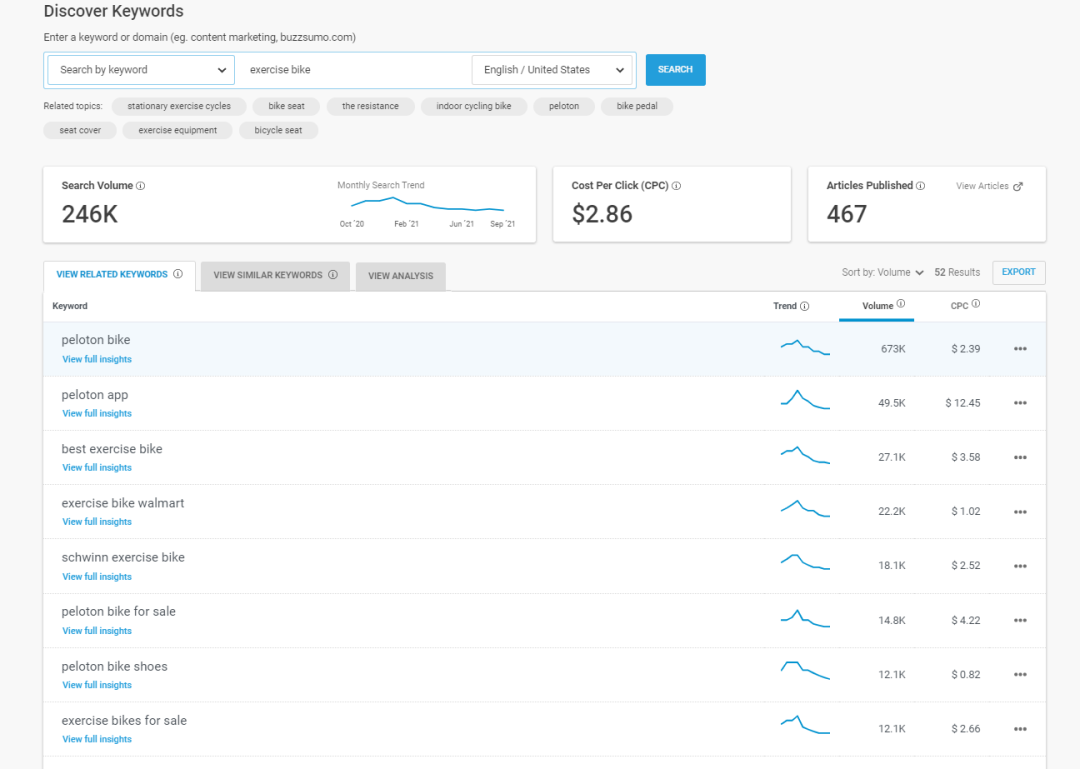Click info icon next to Trend column
The height and width of the screenshot is (769, 1080).
pyautogui.click(x=805, y=306)
